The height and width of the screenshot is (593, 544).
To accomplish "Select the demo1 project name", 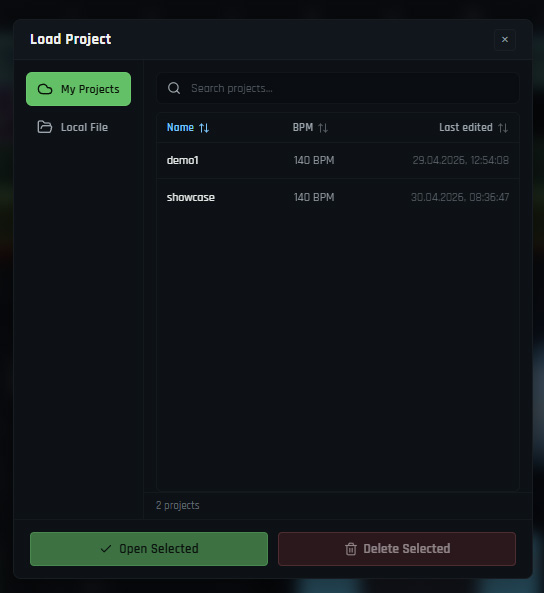I will pos(183,160).
